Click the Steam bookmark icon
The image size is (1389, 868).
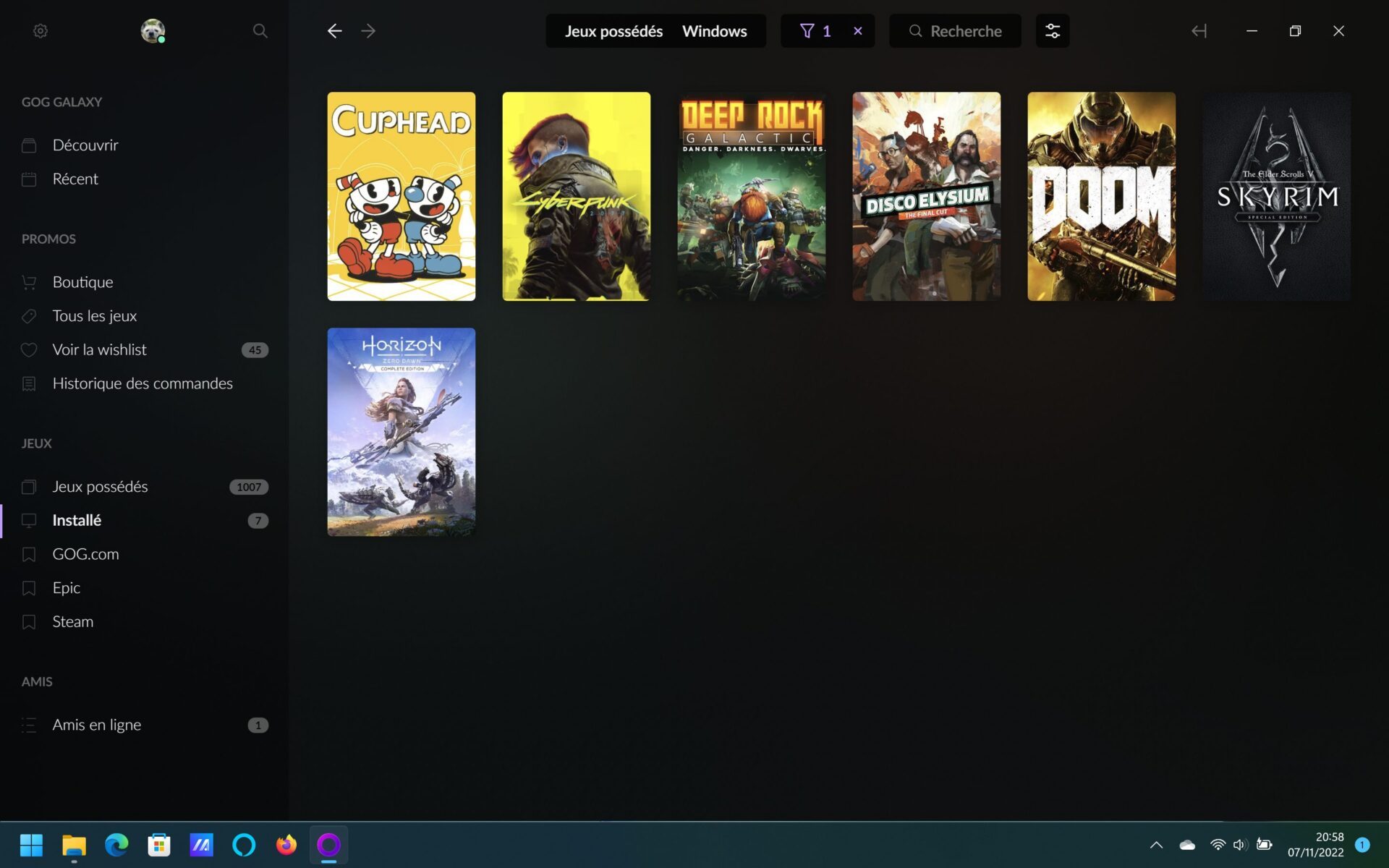point(29,622)
